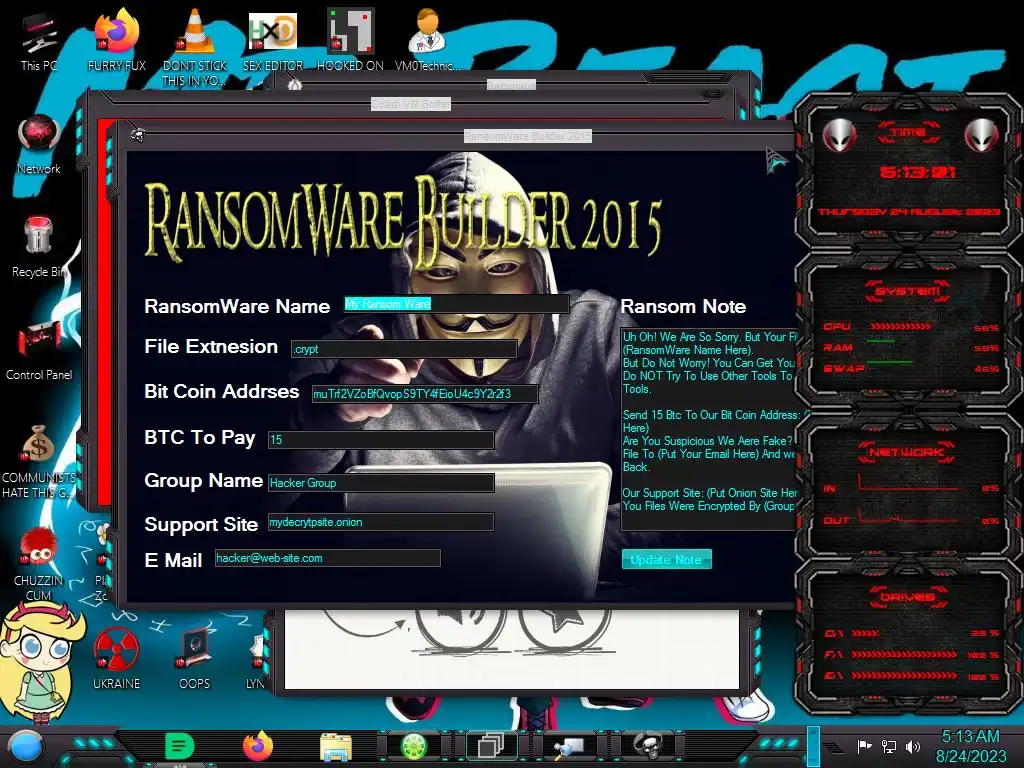Click the E Mail input field
Viewport: 1024px width, 768px height.
pos(328,558)
